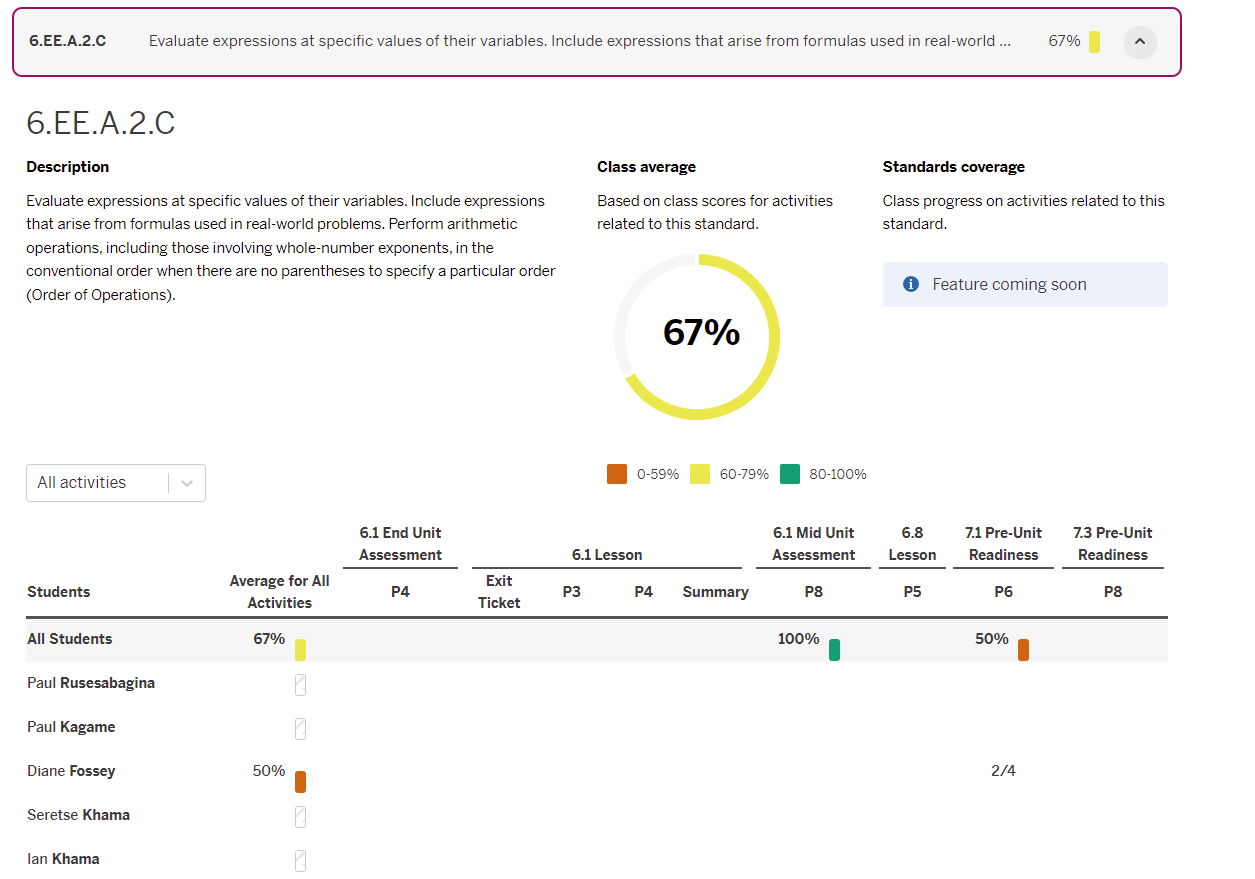
Task: Open the All activities dropdown
Action: (115, 483)
